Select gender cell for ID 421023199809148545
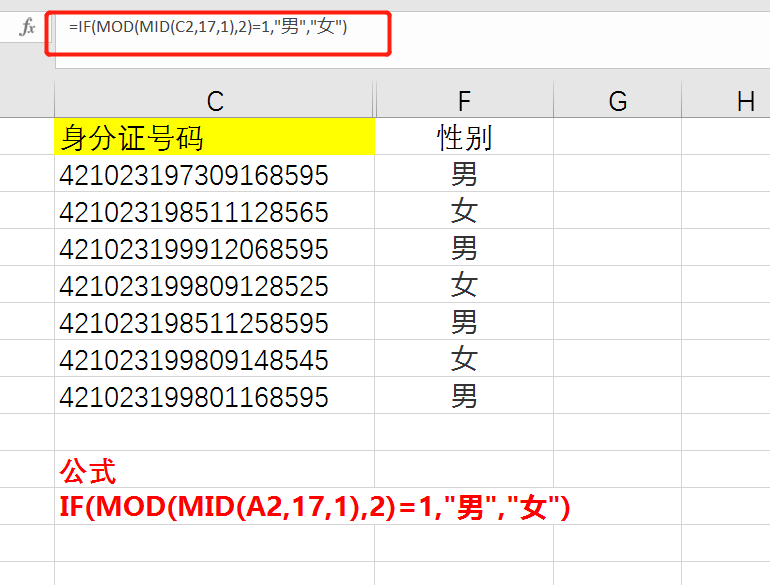Screen dimensions: 770x585 click(x=464, y=359)
